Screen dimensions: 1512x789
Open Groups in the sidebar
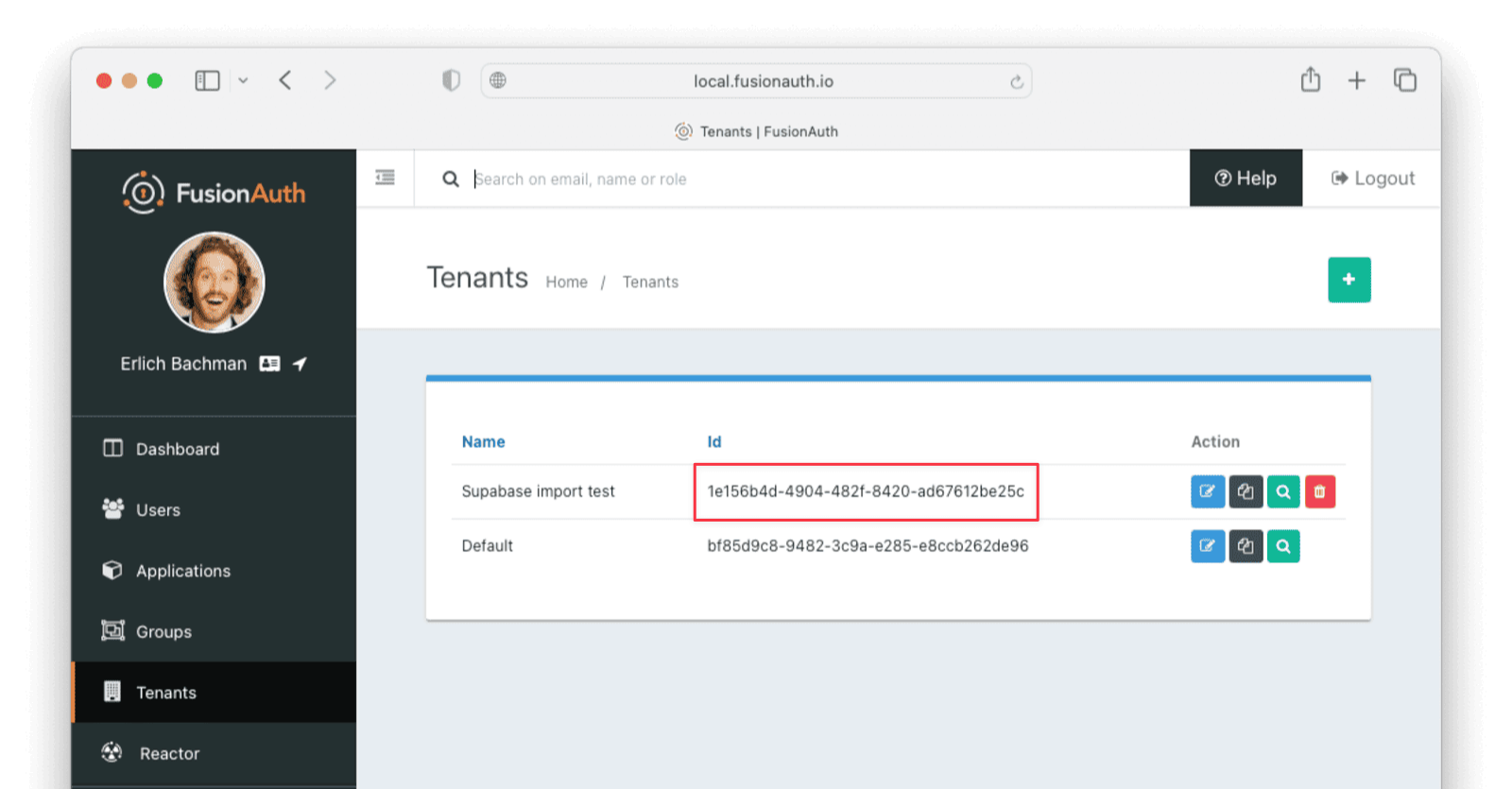215,631
